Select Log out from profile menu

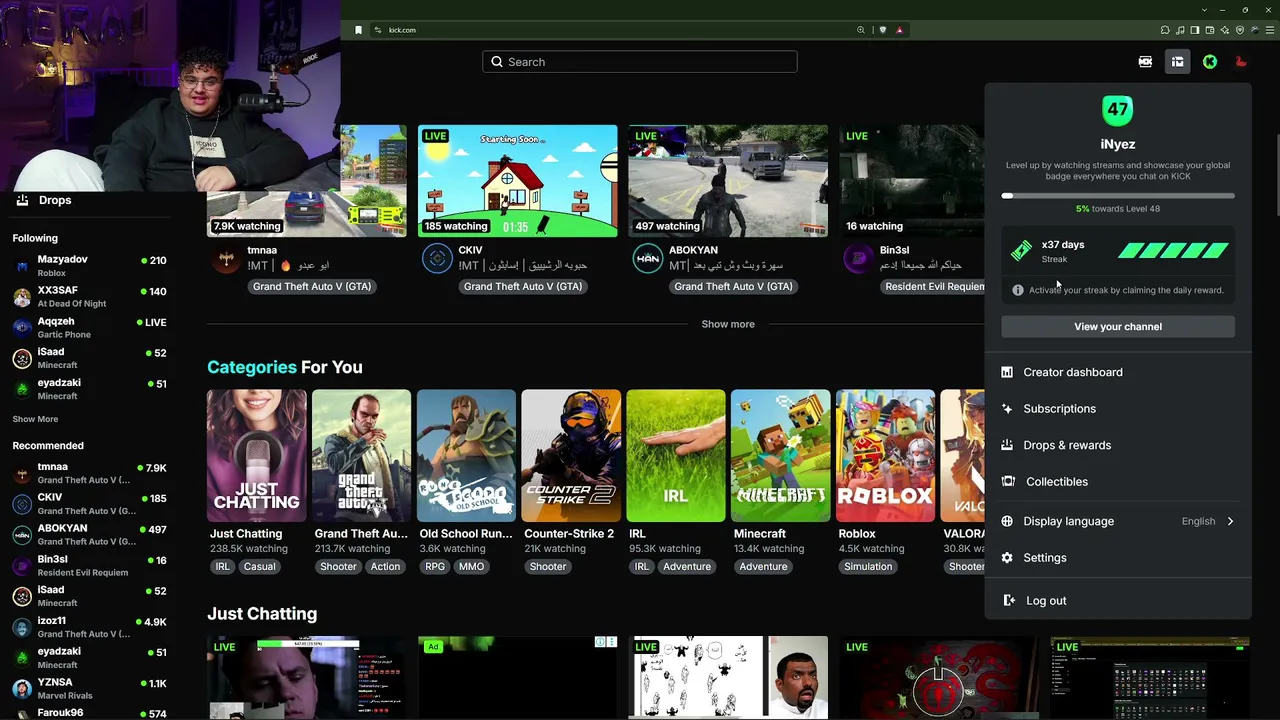point(1118,601)
